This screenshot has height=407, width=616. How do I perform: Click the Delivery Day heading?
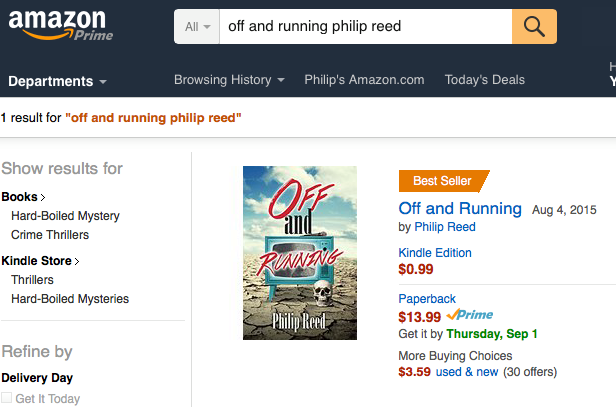pos(37,378)
